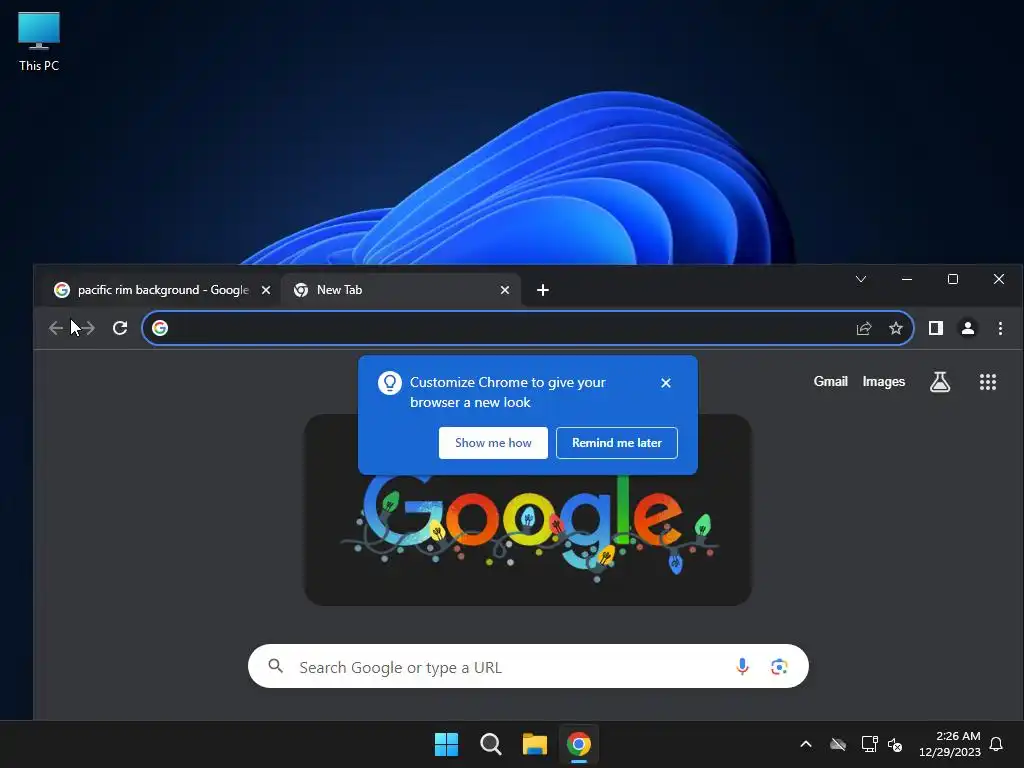
Task: Go forward with the forward arrow
Action: pyautogui.click(x=88, y=328)
